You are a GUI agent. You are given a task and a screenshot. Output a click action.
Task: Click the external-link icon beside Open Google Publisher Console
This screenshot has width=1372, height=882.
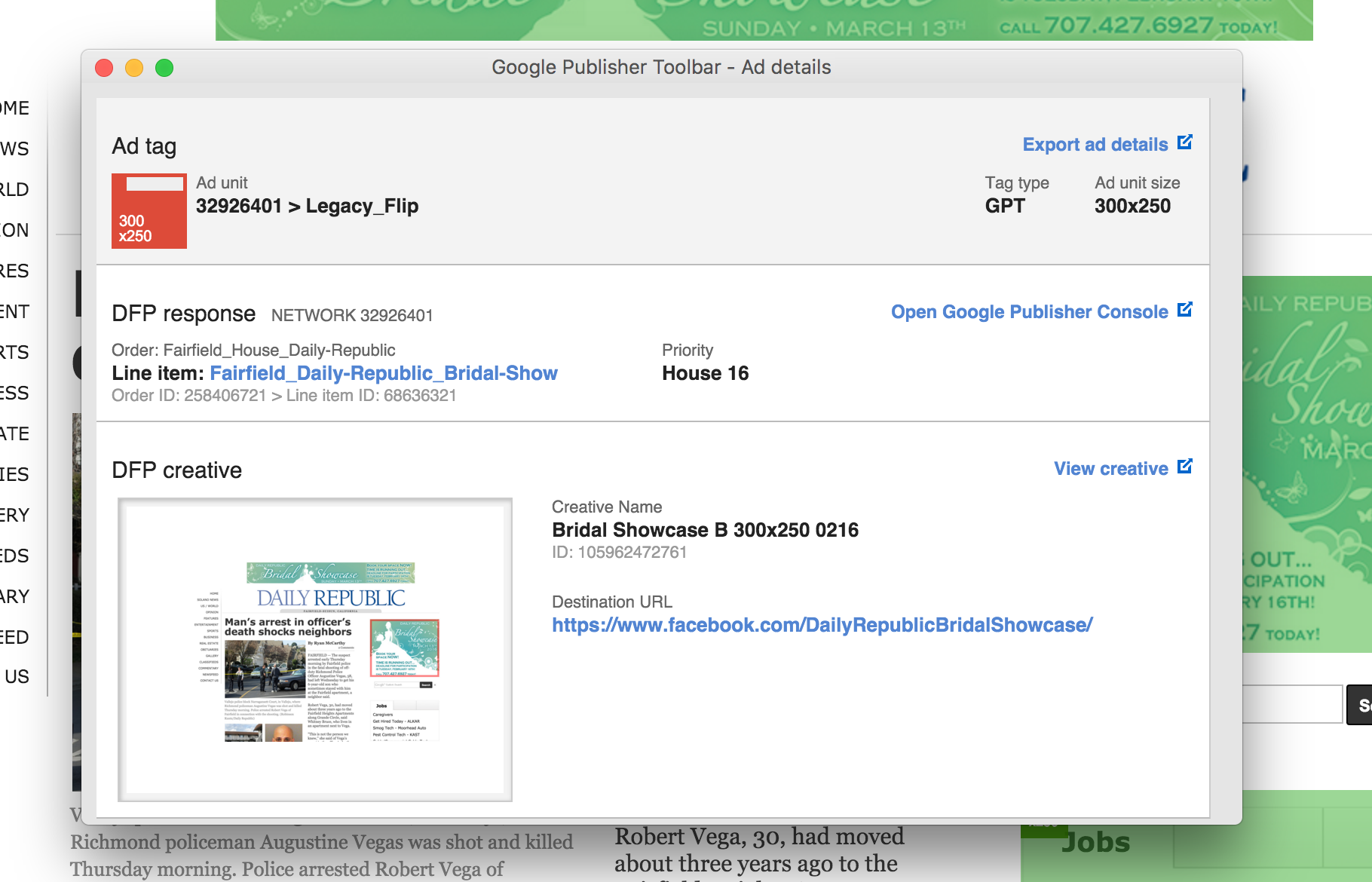click(x=1184, y=310)
